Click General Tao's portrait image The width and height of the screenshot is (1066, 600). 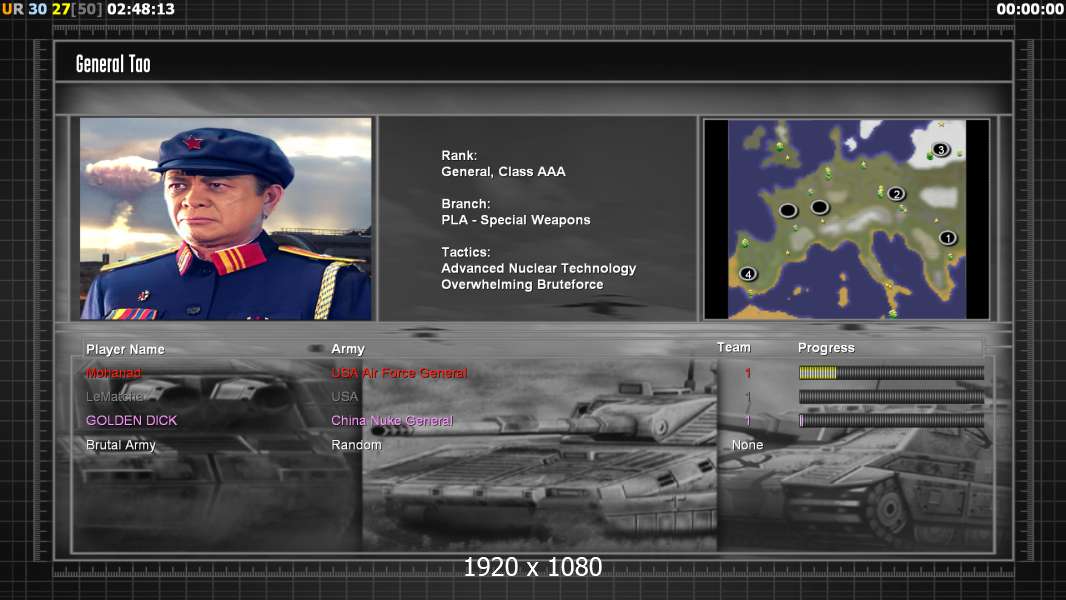(226, 219)
